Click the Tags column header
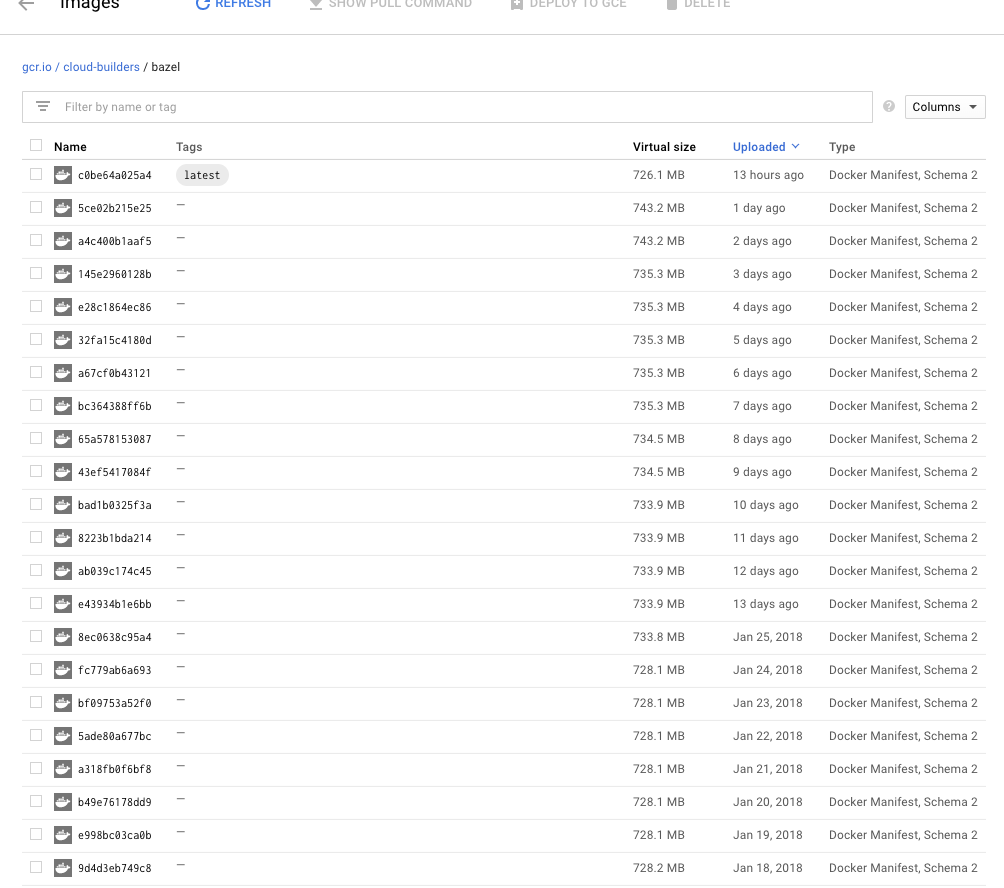The image size is (1004, 888). coord(189,147)
